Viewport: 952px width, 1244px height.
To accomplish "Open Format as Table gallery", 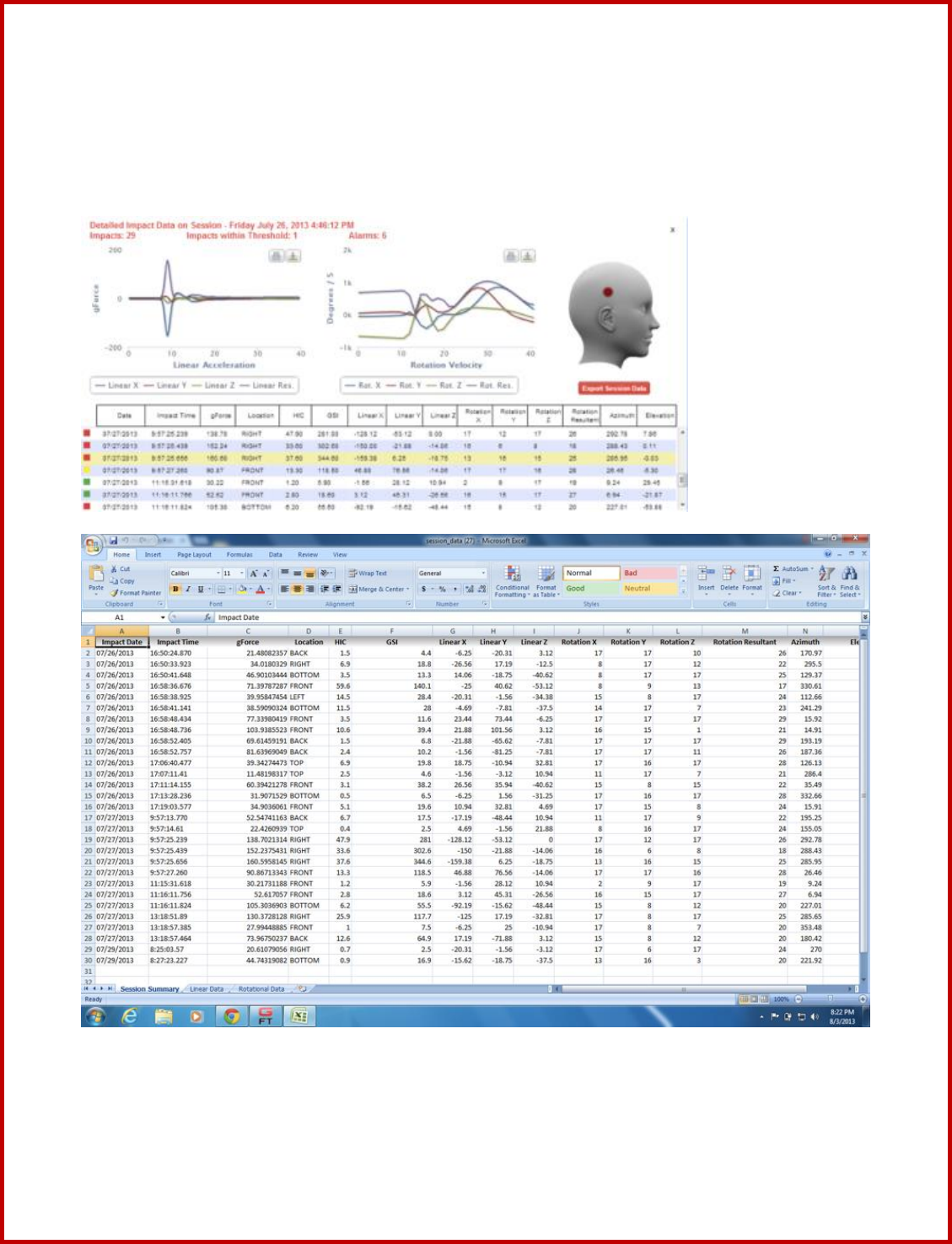I will [546, 581].
